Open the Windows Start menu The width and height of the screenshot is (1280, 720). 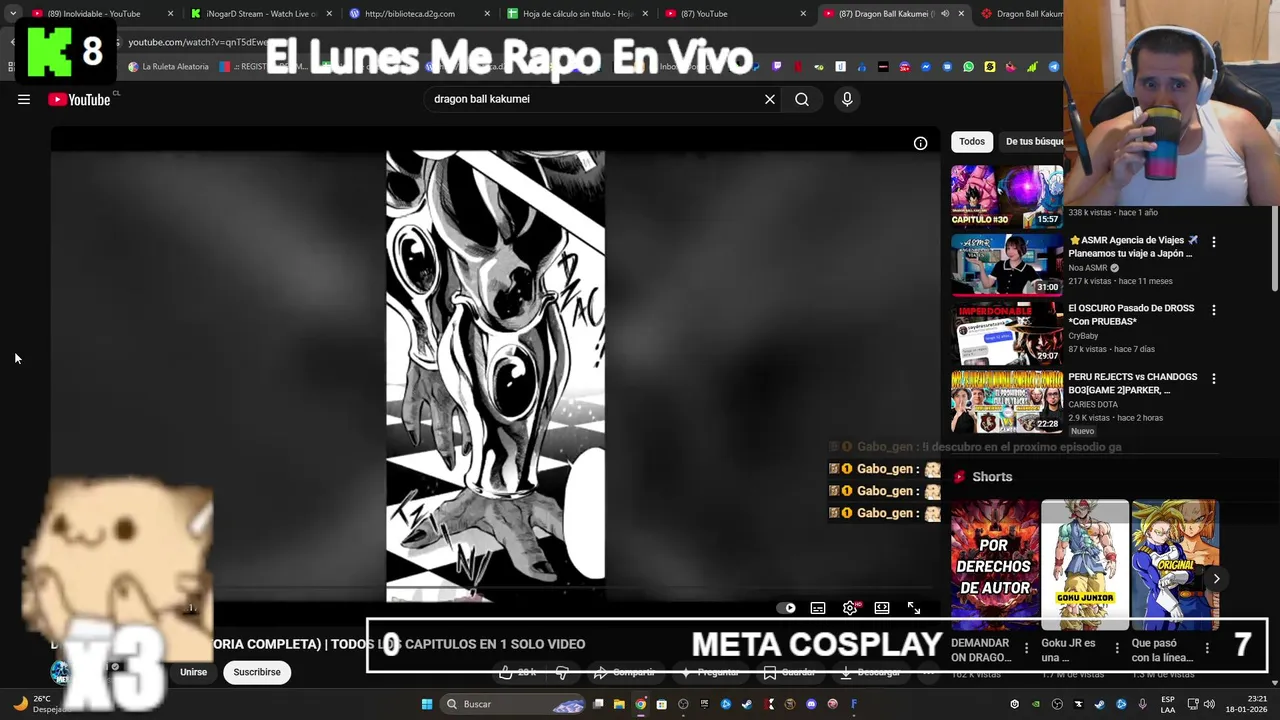(427, 704)
